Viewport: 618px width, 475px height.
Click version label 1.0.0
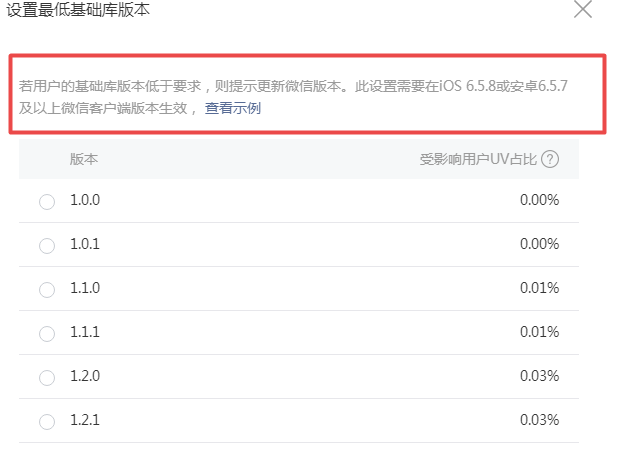[x=85, y=200]
